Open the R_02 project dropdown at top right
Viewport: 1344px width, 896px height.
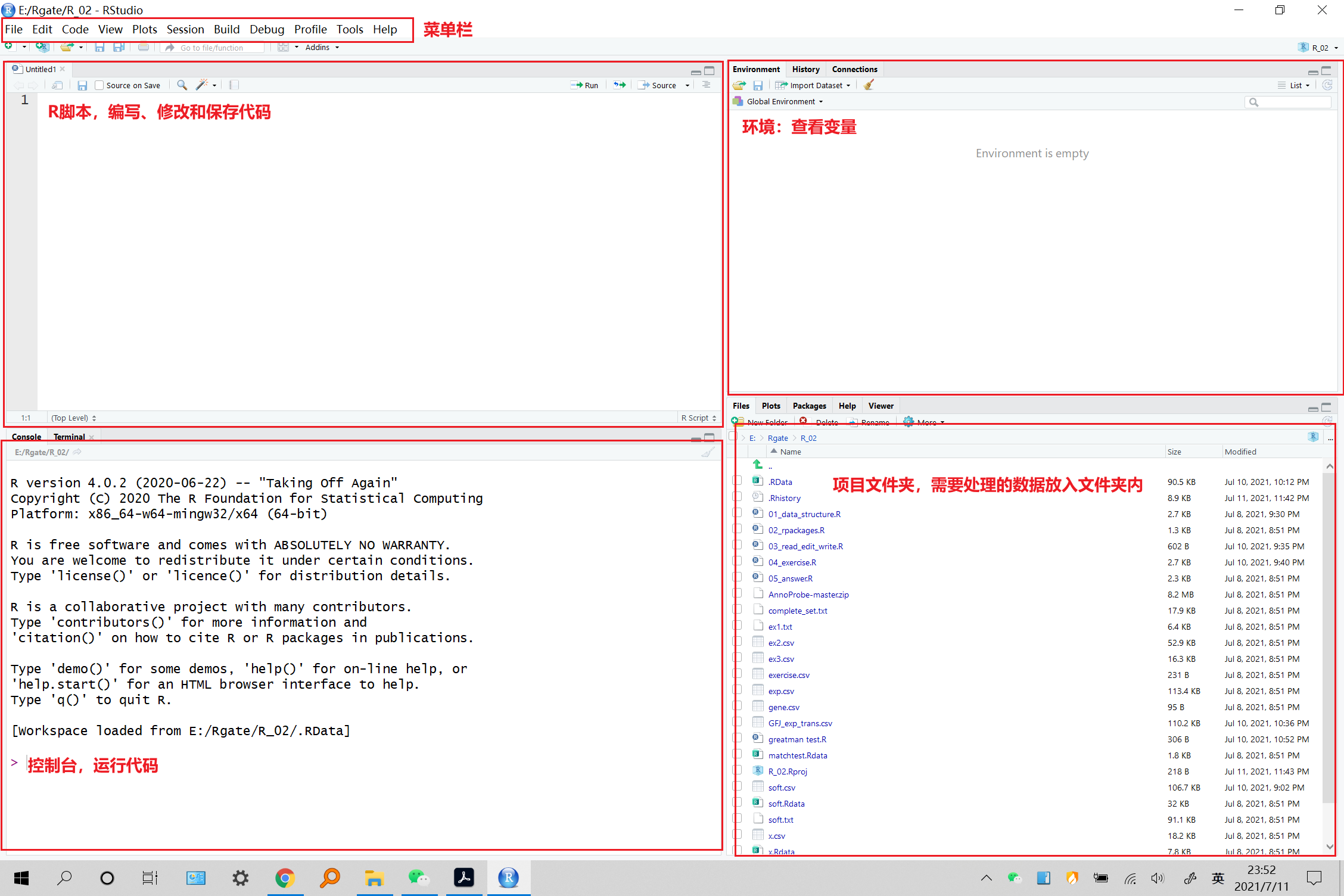click(x=1318, y=48)
